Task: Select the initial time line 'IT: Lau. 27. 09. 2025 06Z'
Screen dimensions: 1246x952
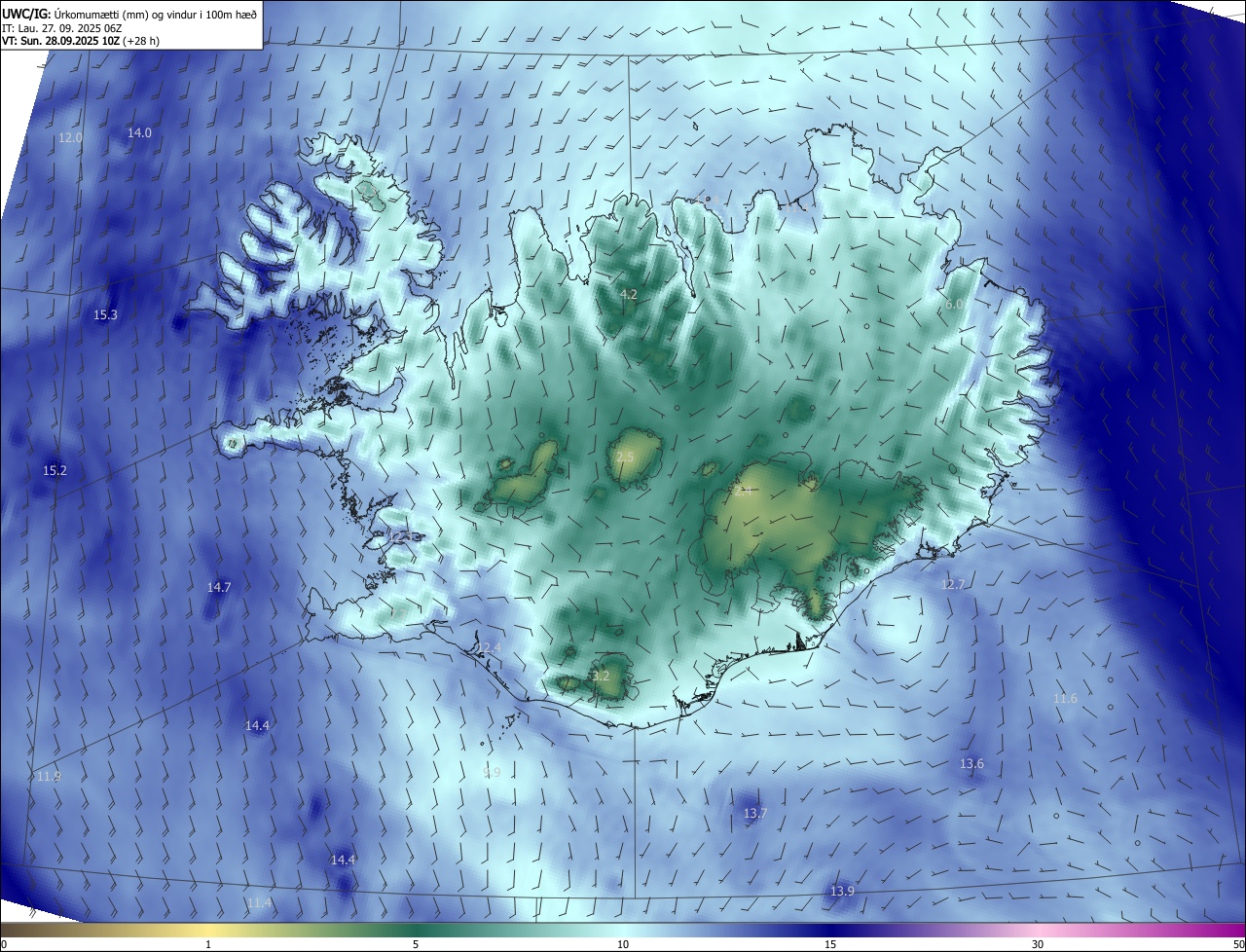Action: pyautogui.click(x=61, y=28)
